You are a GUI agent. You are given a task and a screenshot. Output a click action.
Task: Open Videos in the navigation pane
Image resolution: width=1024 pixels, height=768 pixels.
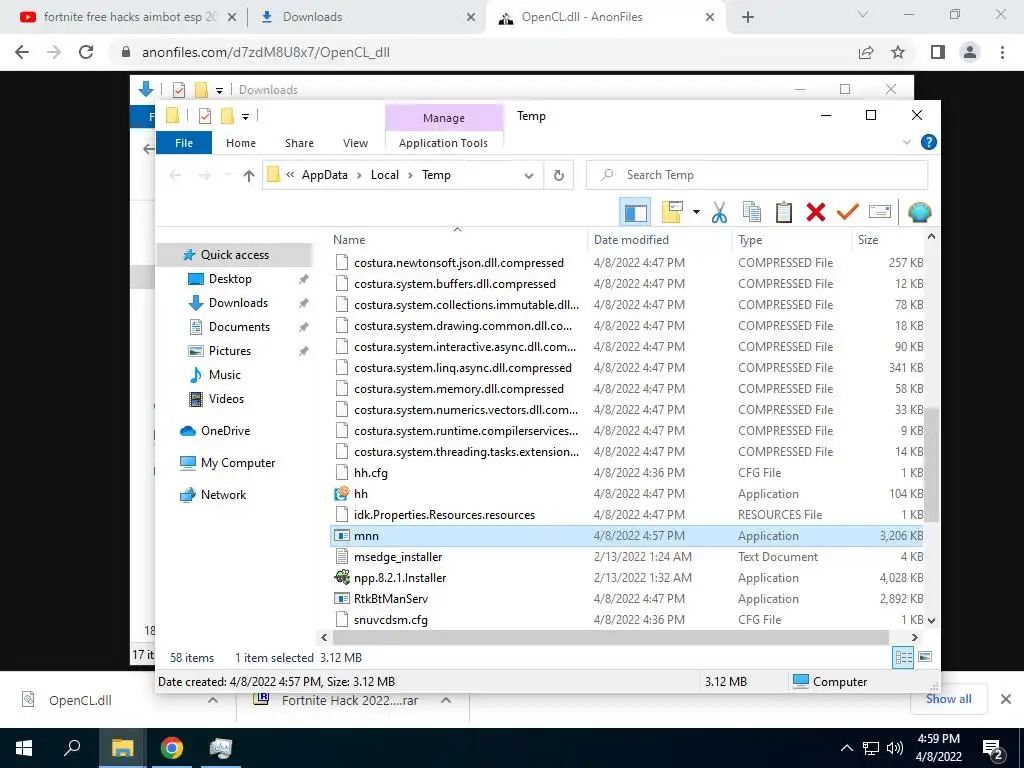coord(226,398)
